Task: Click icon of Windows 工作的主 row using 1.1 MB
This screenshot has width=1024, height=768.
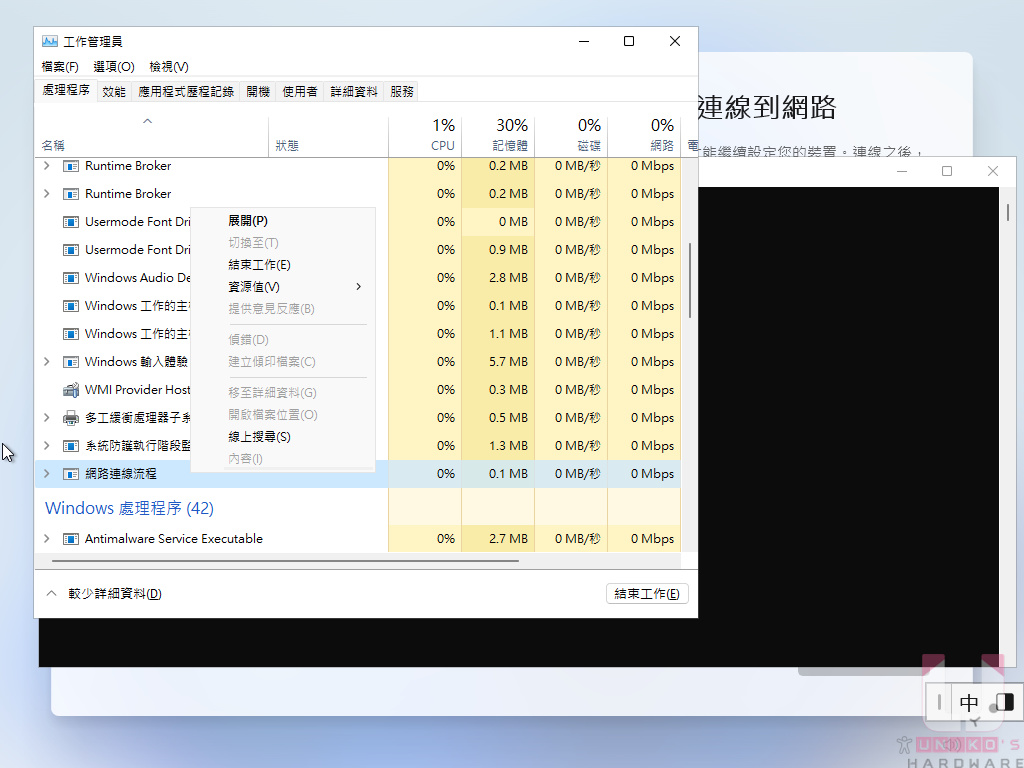Action: [71, 334]
